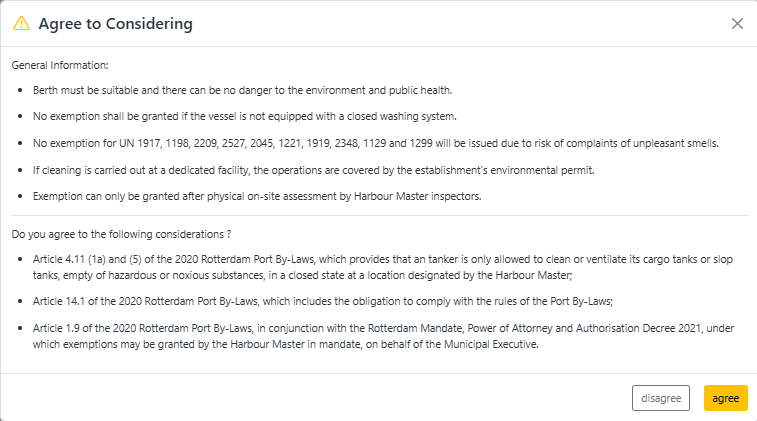Click the Article 1.9 consideration paragraph
The width and height of the screenshot is (757, 421).
pos(383,336)
